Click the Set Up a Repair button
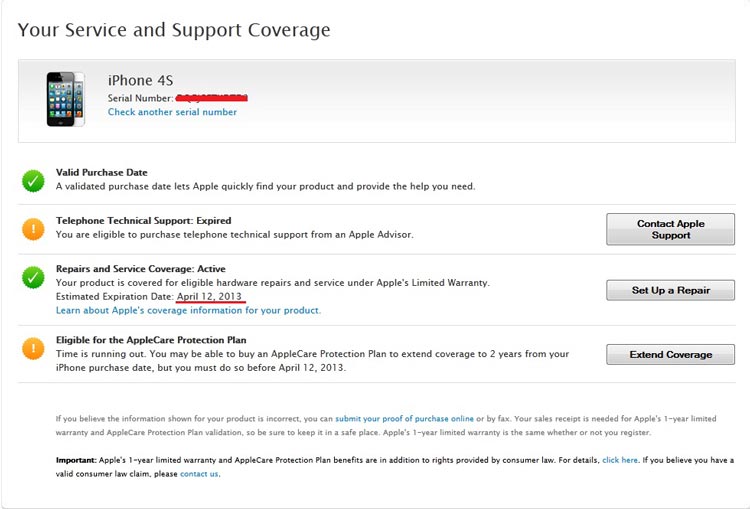This screenshot has width=750, height=509. [x=670, y=290]
